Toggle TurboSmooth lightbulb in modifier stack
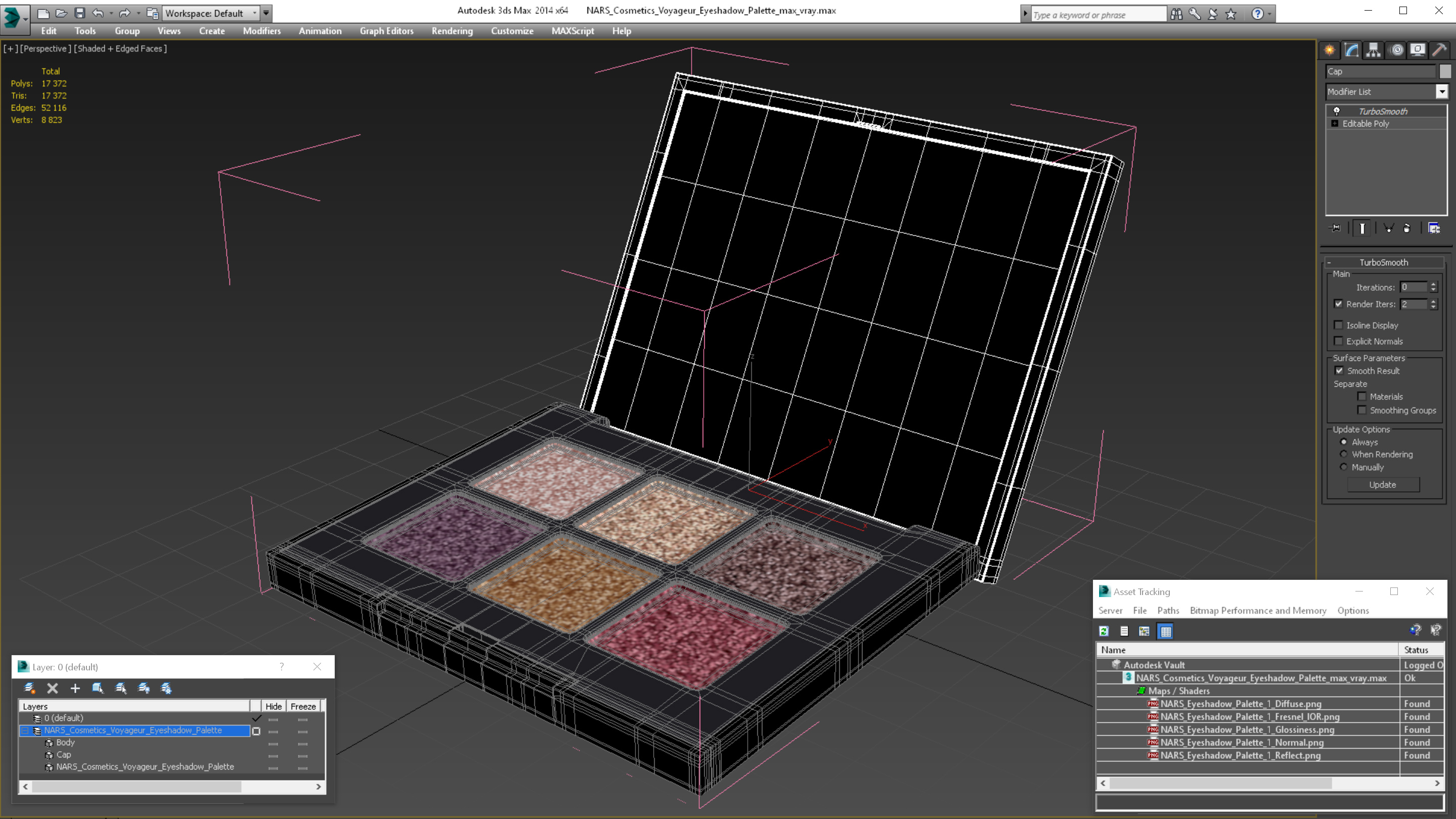The width and height of the screenshot is (1456, 819). (1337, 111)
